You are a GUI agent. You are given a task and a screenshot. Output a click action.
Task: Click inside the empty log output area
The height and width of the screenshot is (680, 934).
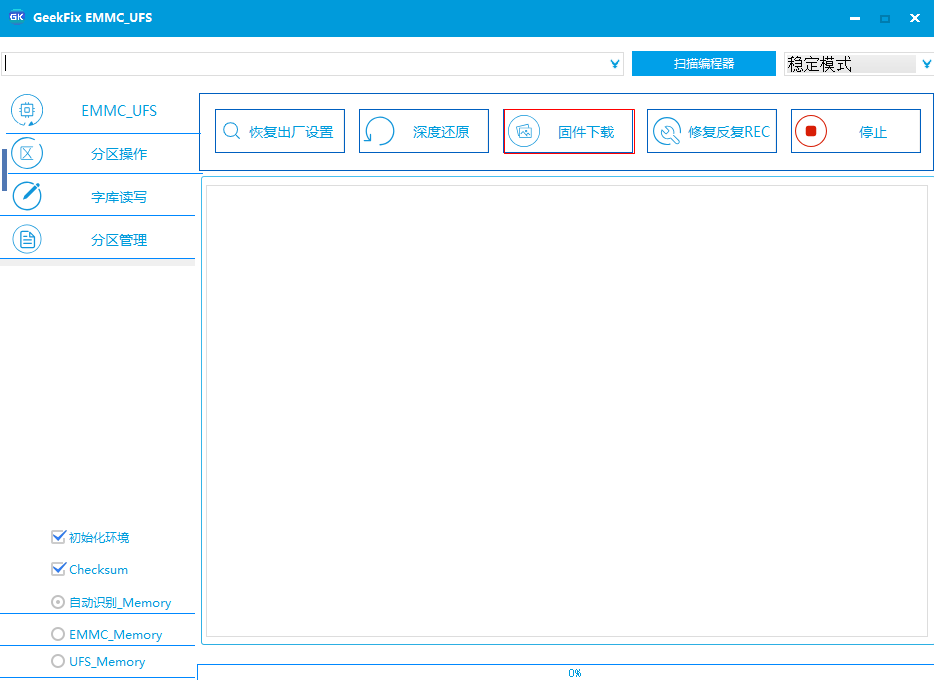coord(566,410)
